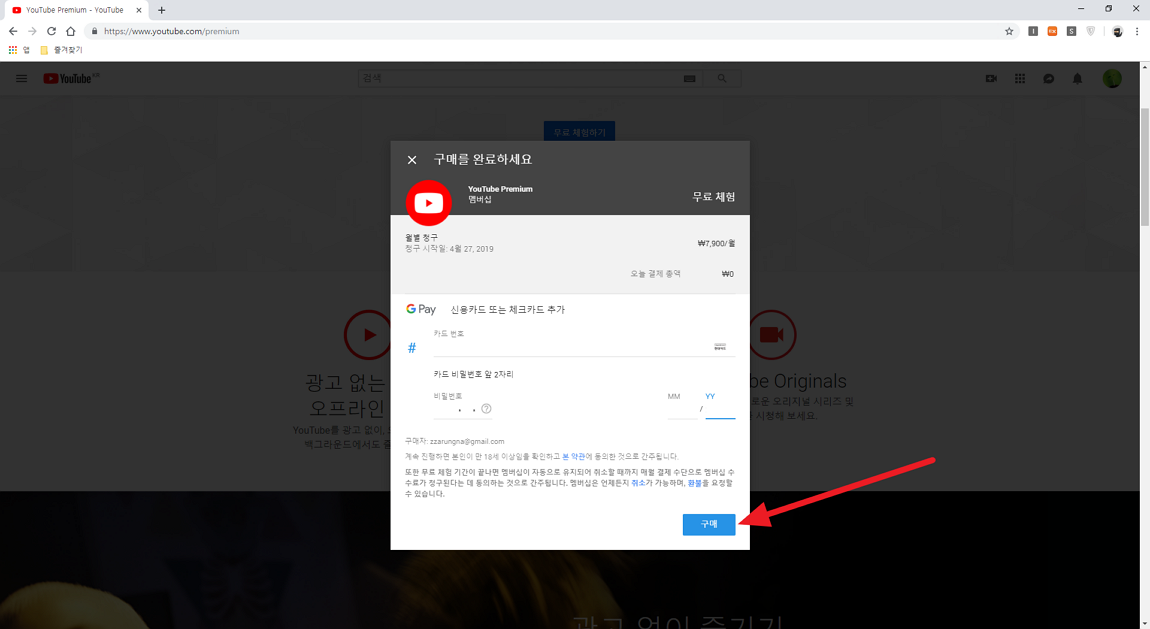
Task: Click the YY expiry year field
Action: (720, 409)
